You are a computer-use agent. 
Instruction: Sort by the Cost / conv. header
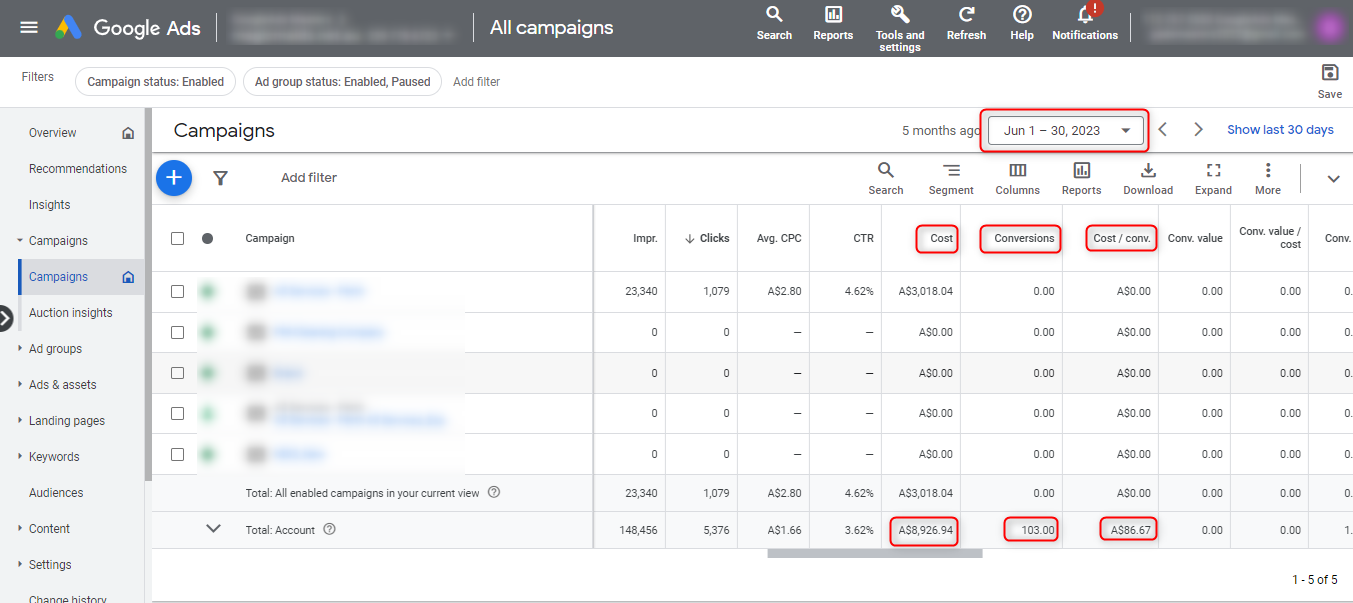point(1122,238)
